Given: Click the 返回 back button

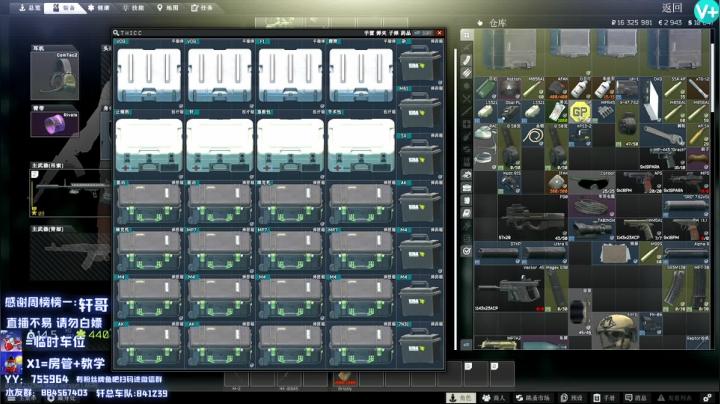Looking at the screenshot, I should (671, 7).
